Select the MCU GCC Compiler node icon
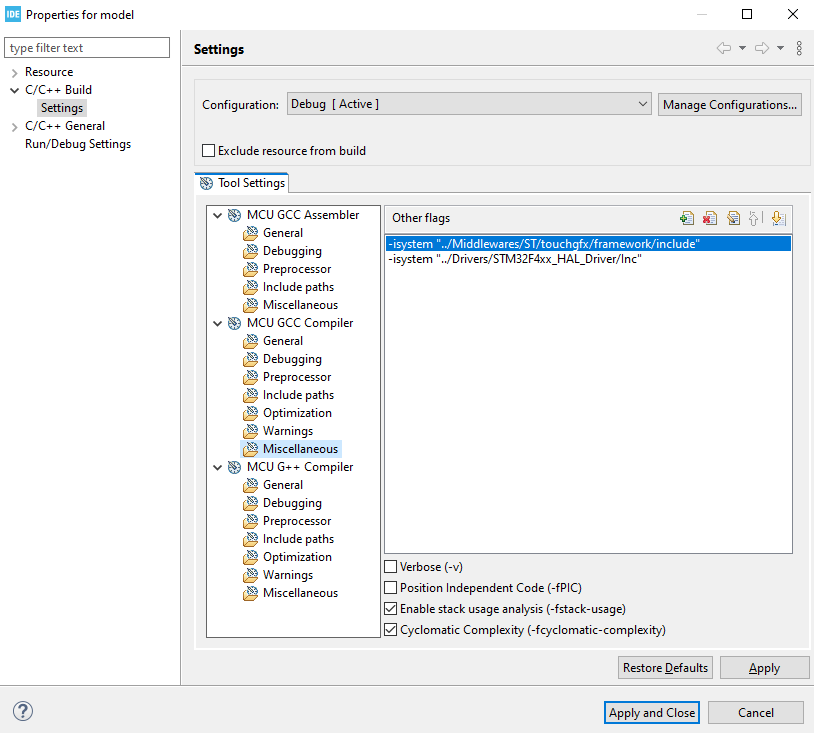The width and height of the screenshot is (814, 733). (234, 322)
